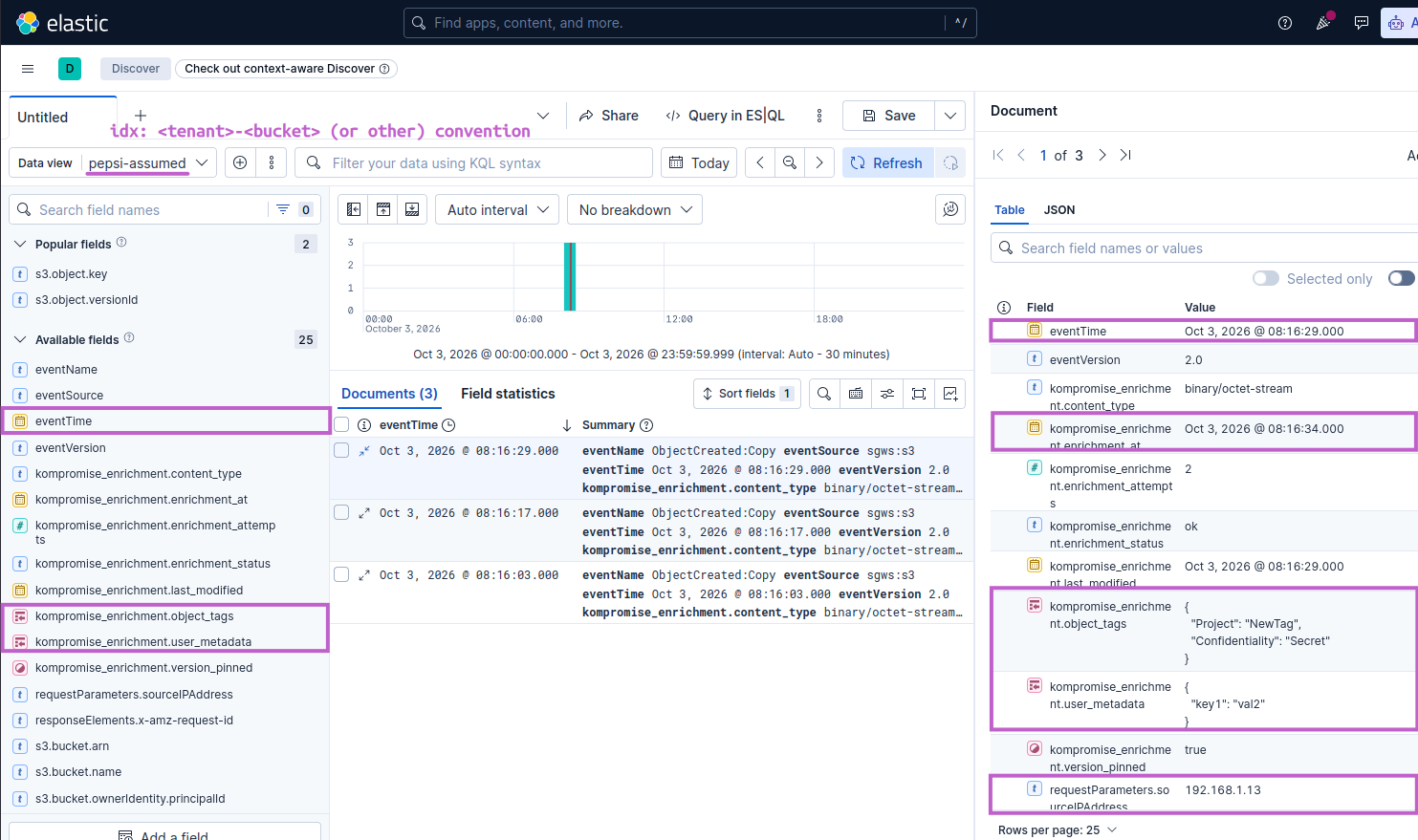Jump to first document in flyout
The height and width of the screenshot is (840, 1418).
998,155
